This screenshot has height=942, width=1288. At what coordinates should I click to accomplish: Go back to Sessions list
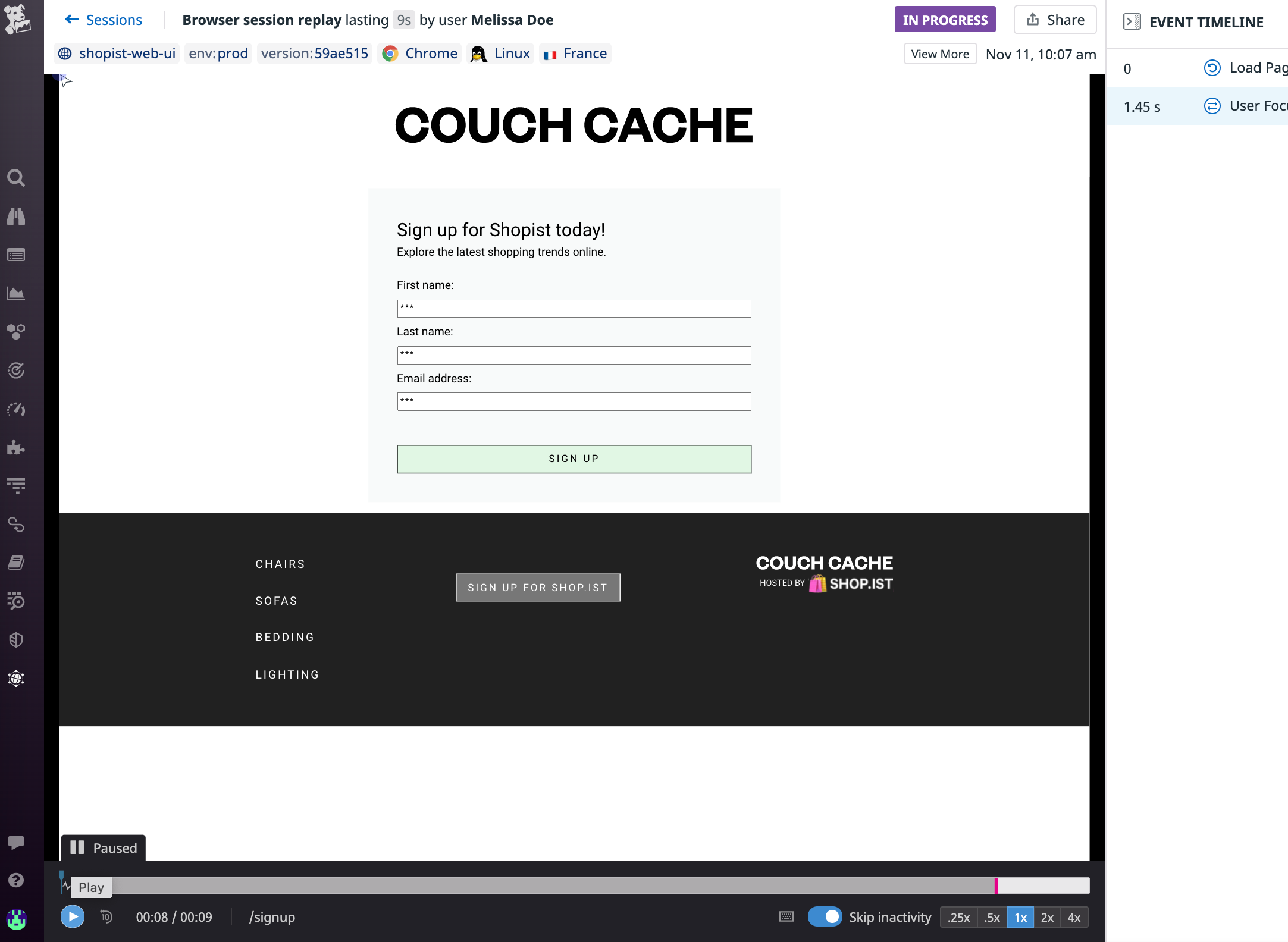point(103,20)
